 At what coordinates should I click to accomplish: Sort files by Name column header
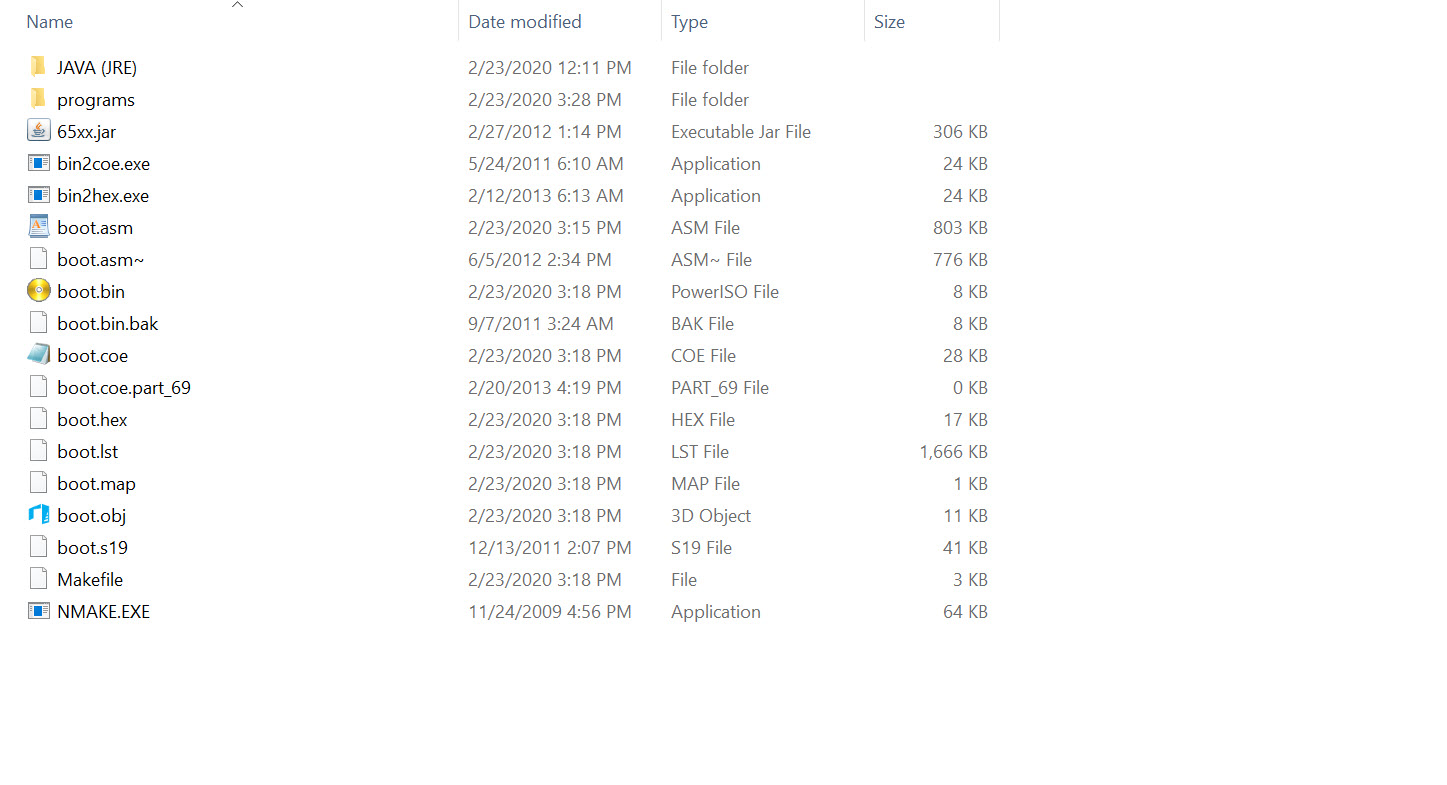(50, 22)
